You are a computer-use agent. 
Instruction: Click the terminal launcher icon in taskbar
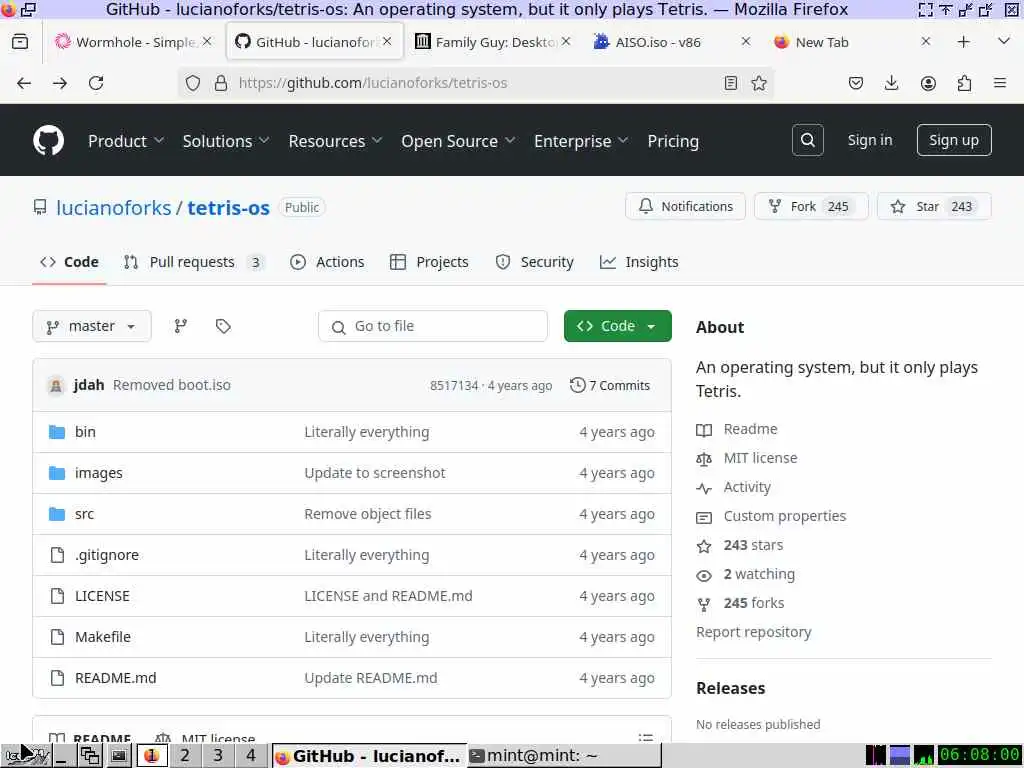[118, 756]
